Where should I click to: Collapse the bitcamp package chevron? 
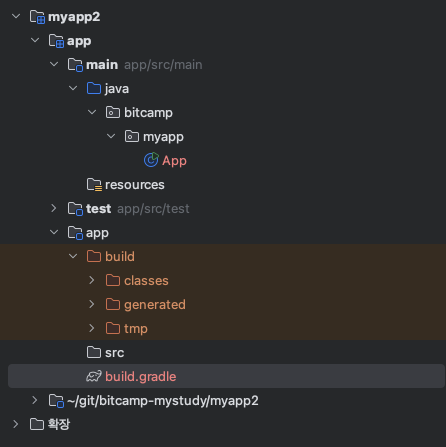pos(92,112)
